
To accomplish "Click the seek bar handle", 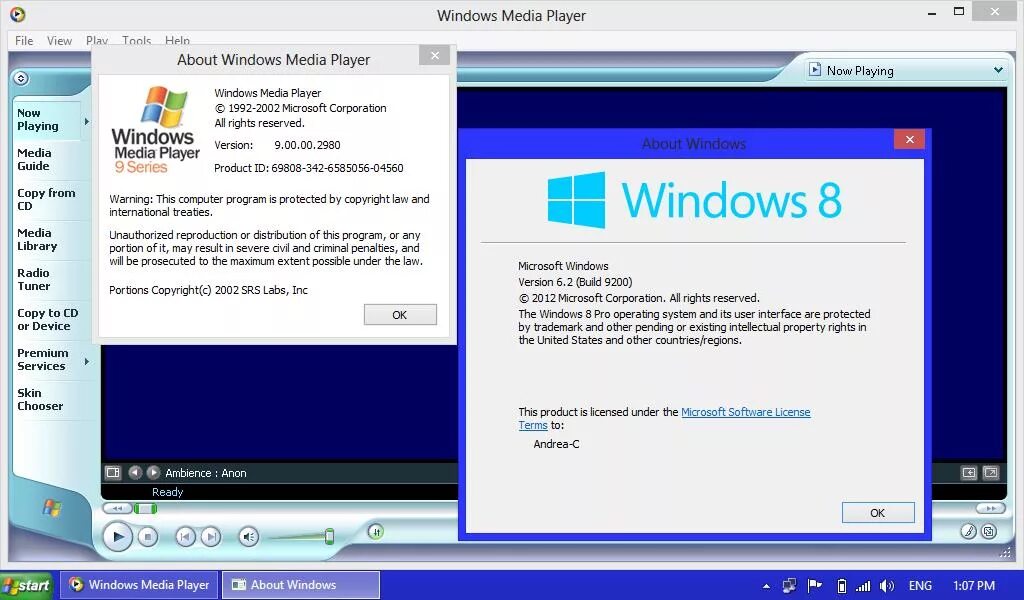I will pos(145,509).
